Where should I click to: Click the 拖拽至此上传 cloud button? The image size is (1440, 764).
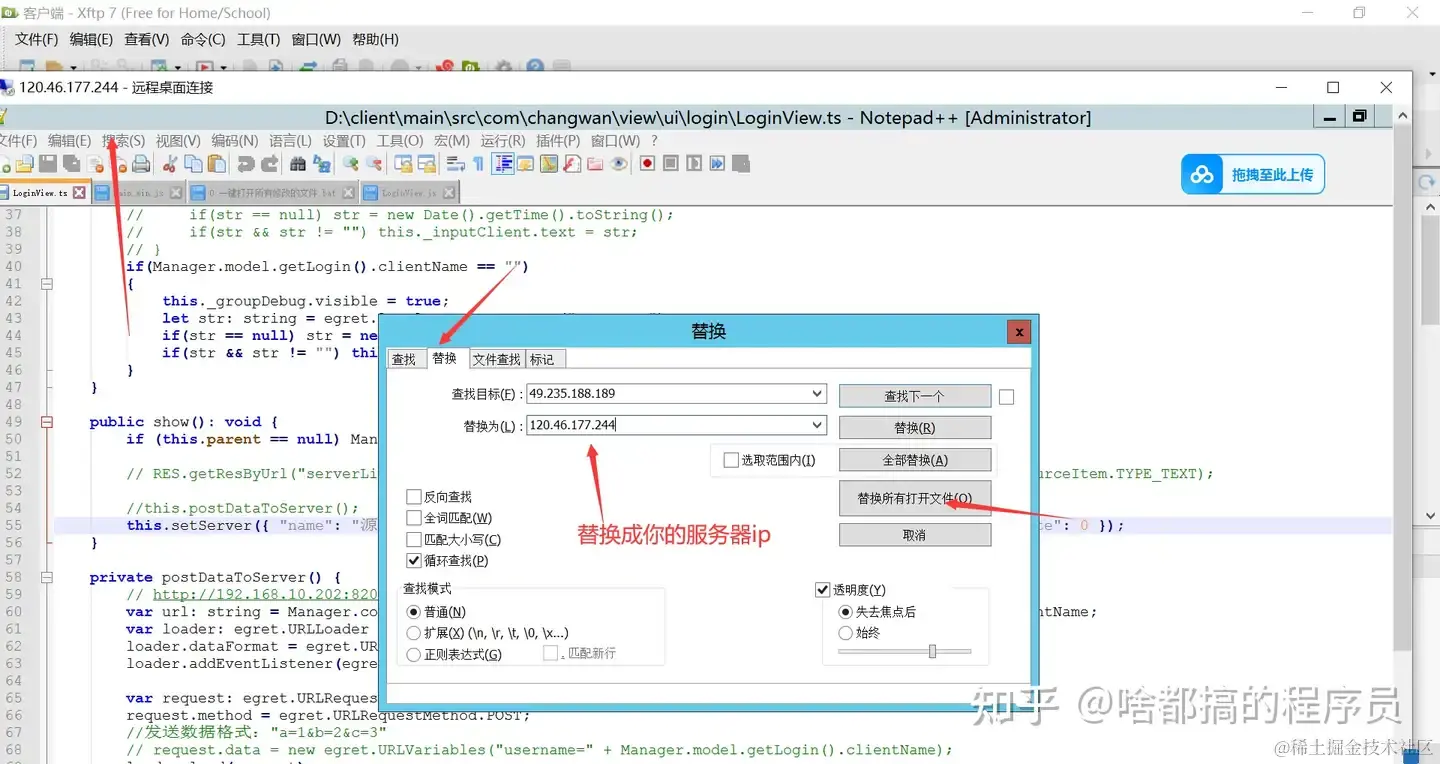point(1253,175)
